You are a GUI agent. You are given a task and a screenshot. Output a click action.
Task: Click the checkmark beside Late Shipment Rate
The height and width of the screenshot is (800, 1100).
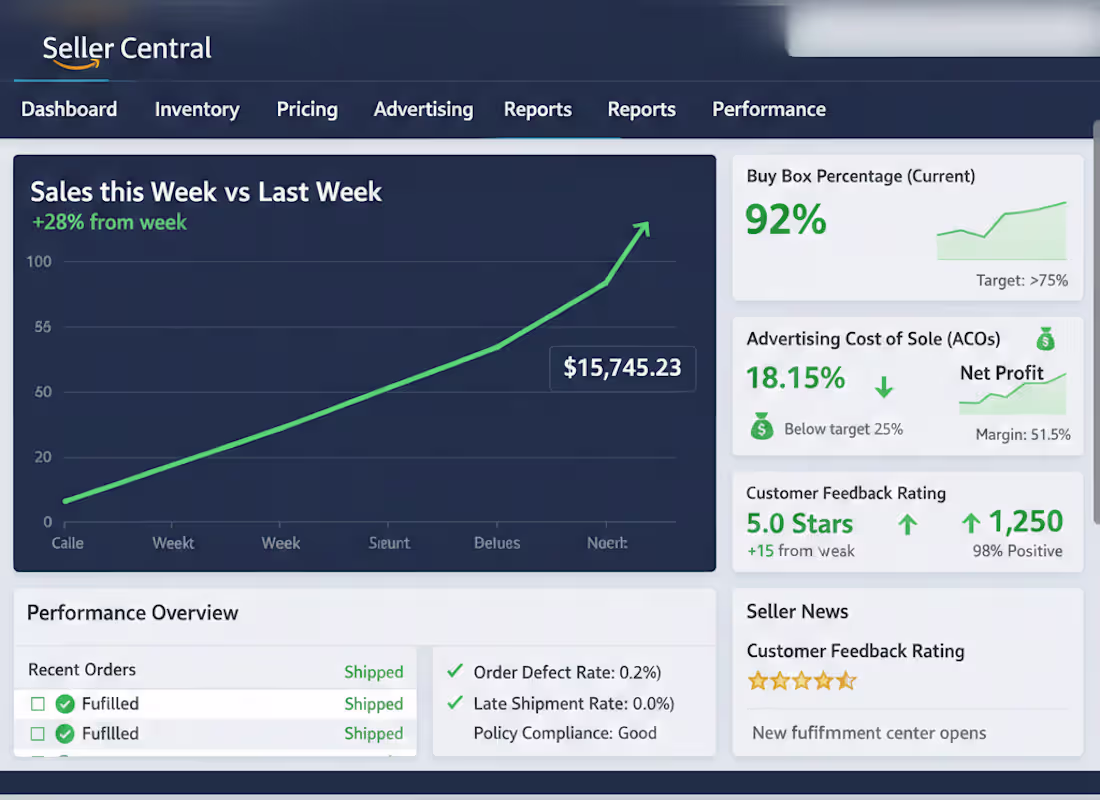(455, 702)
